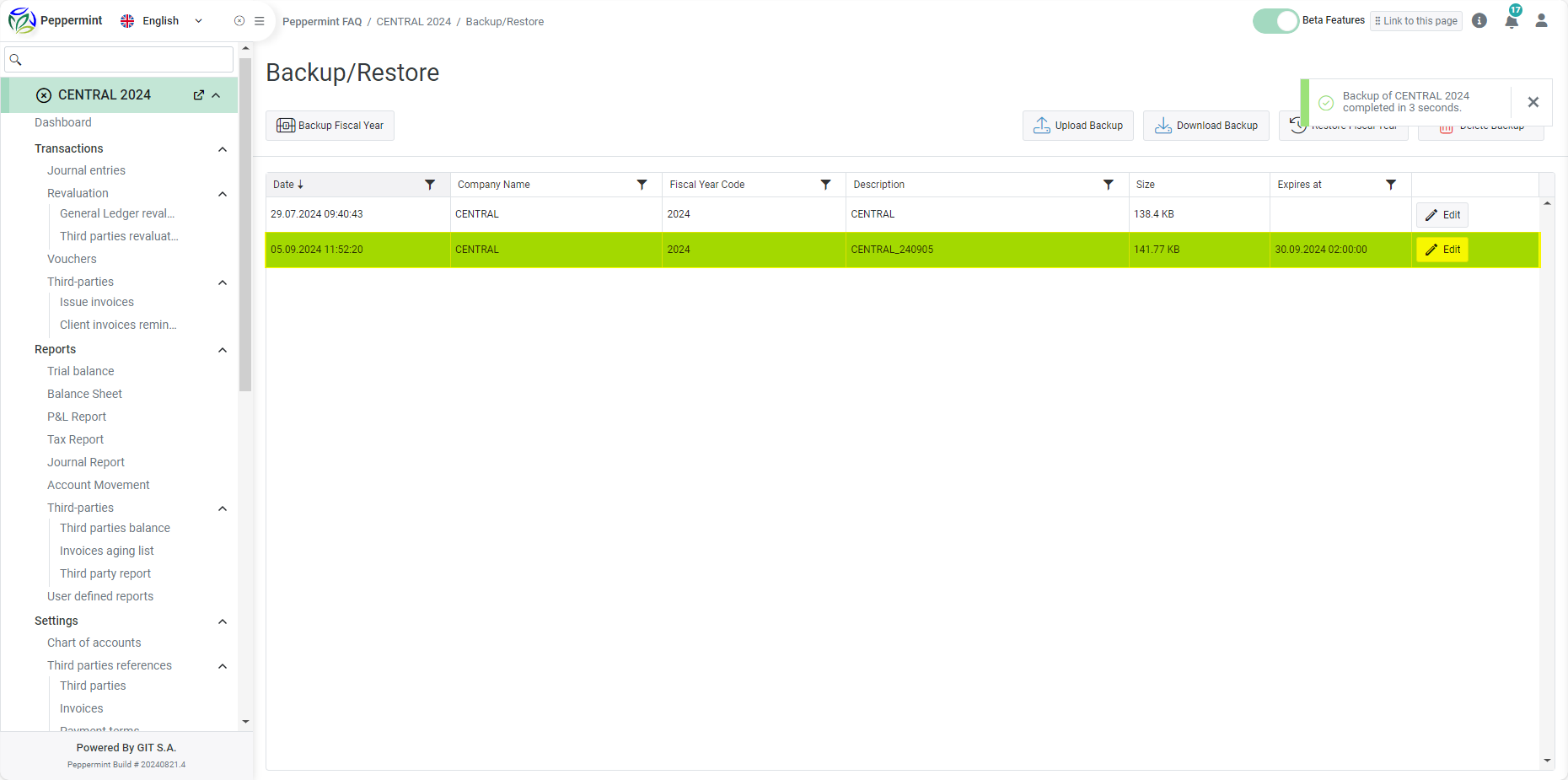Click the Fiscal Year Code filter icon
The width and height of the screenshot is (1568, 780).
pyautogui.click(x=826, y=185)
